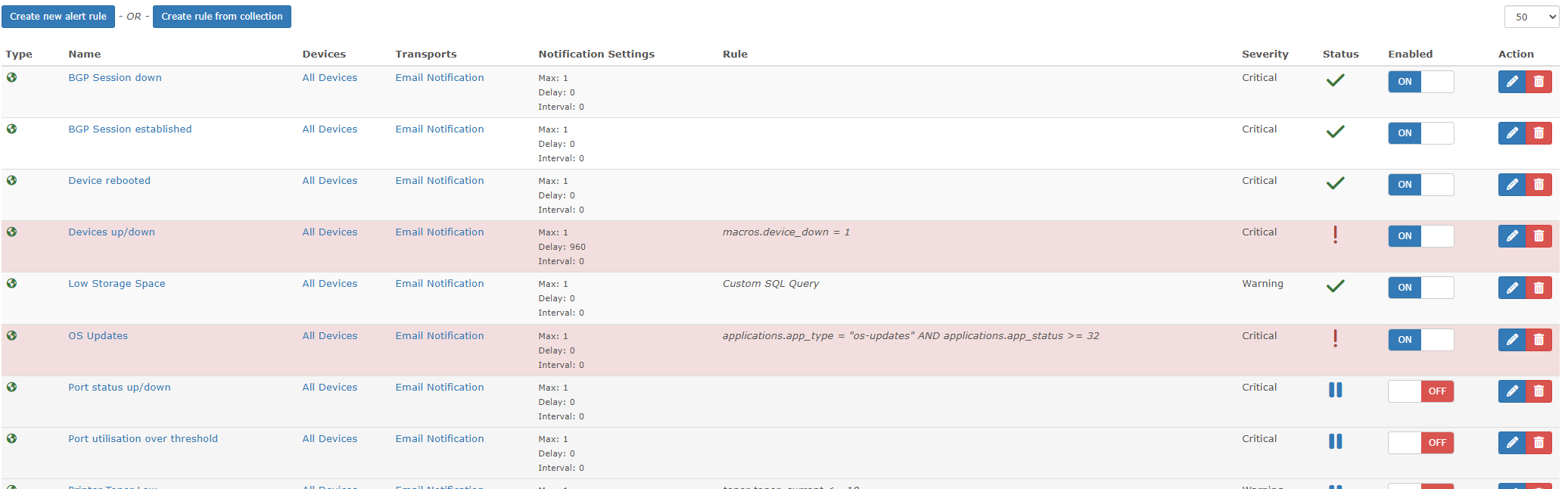
Task: Open Email Notification transport for Device rebooted
Action: point(439,181)
